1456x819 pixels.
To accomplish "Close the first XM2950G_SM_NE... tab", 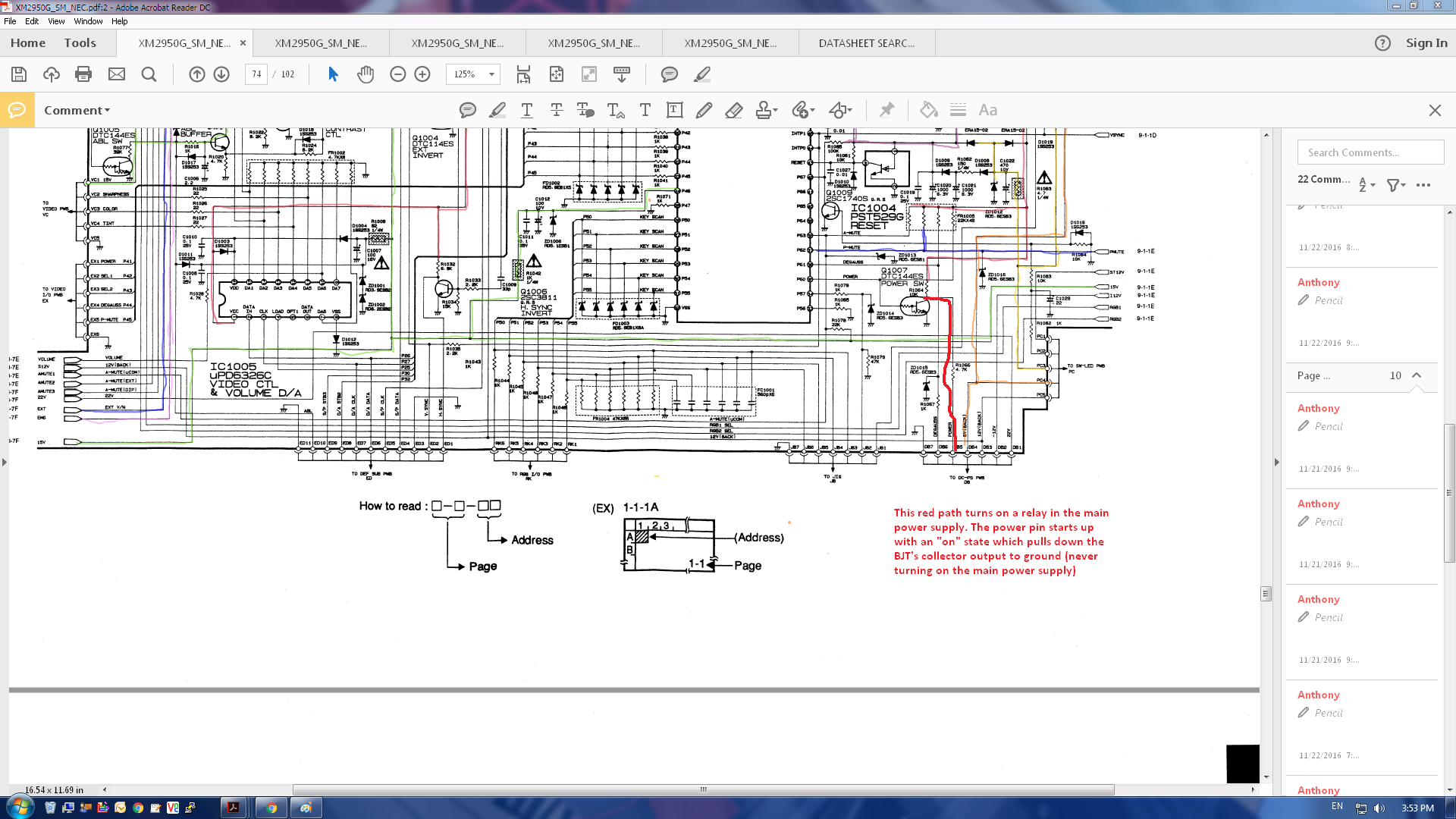I will (x=243, y=43).
